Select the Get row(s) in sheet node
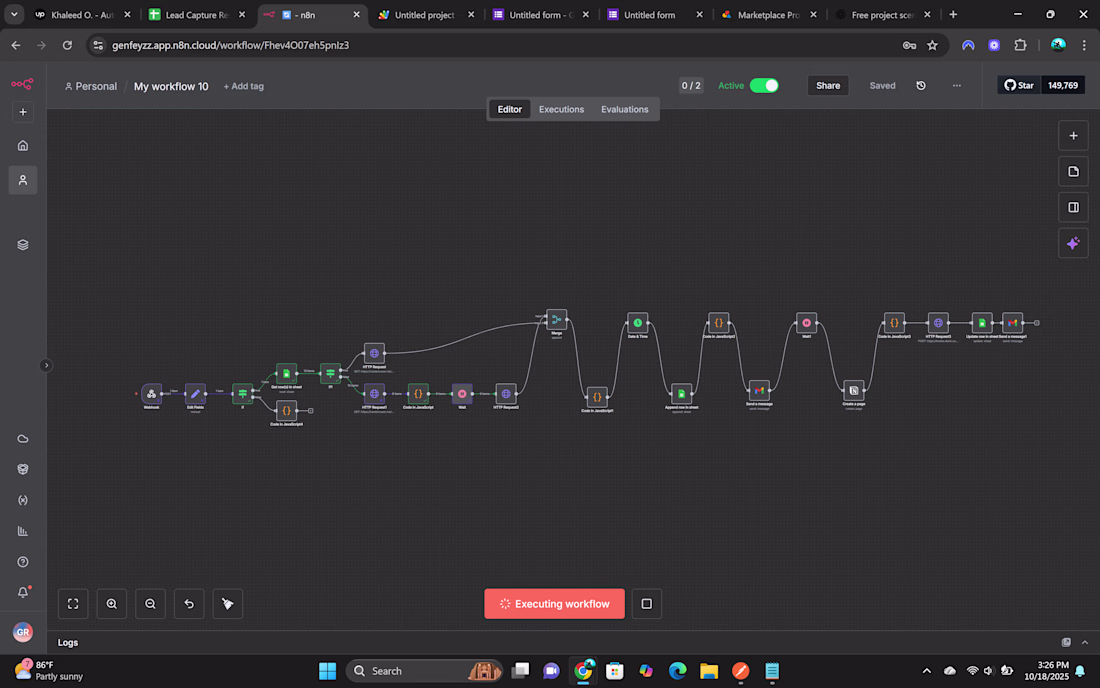 point(286,373)
